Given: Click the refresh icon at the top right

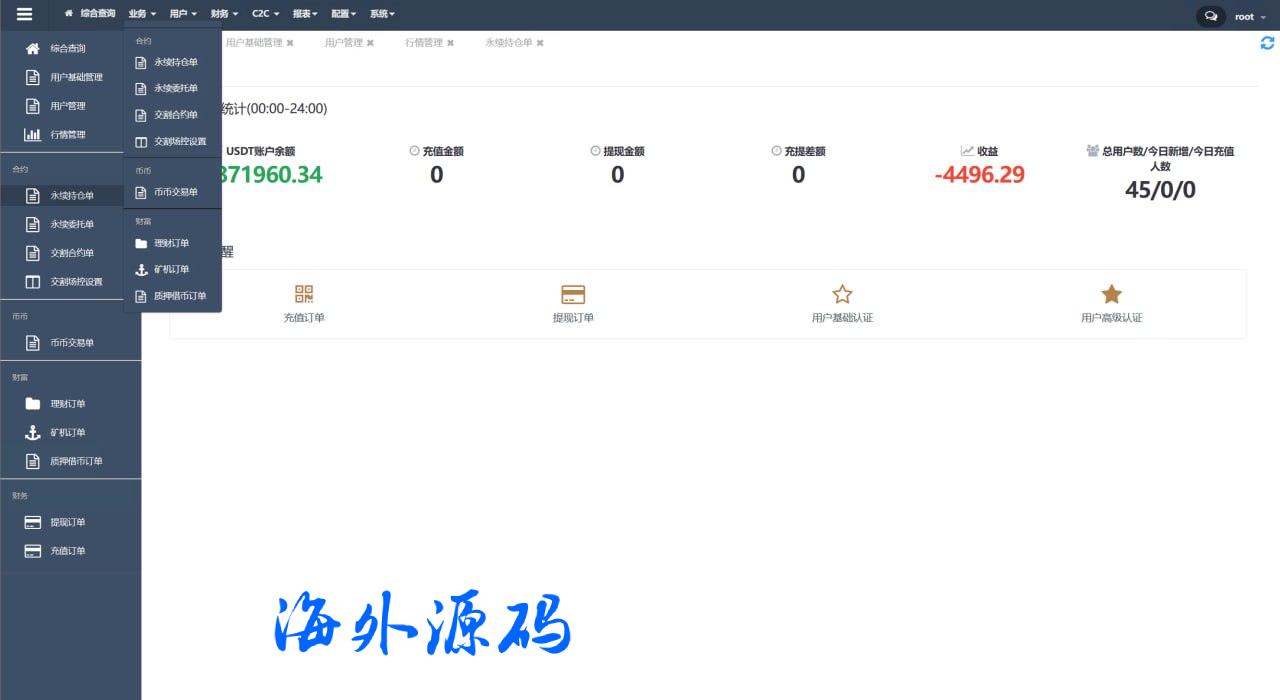Looking at the screenshot, I should coord(1267,43).
